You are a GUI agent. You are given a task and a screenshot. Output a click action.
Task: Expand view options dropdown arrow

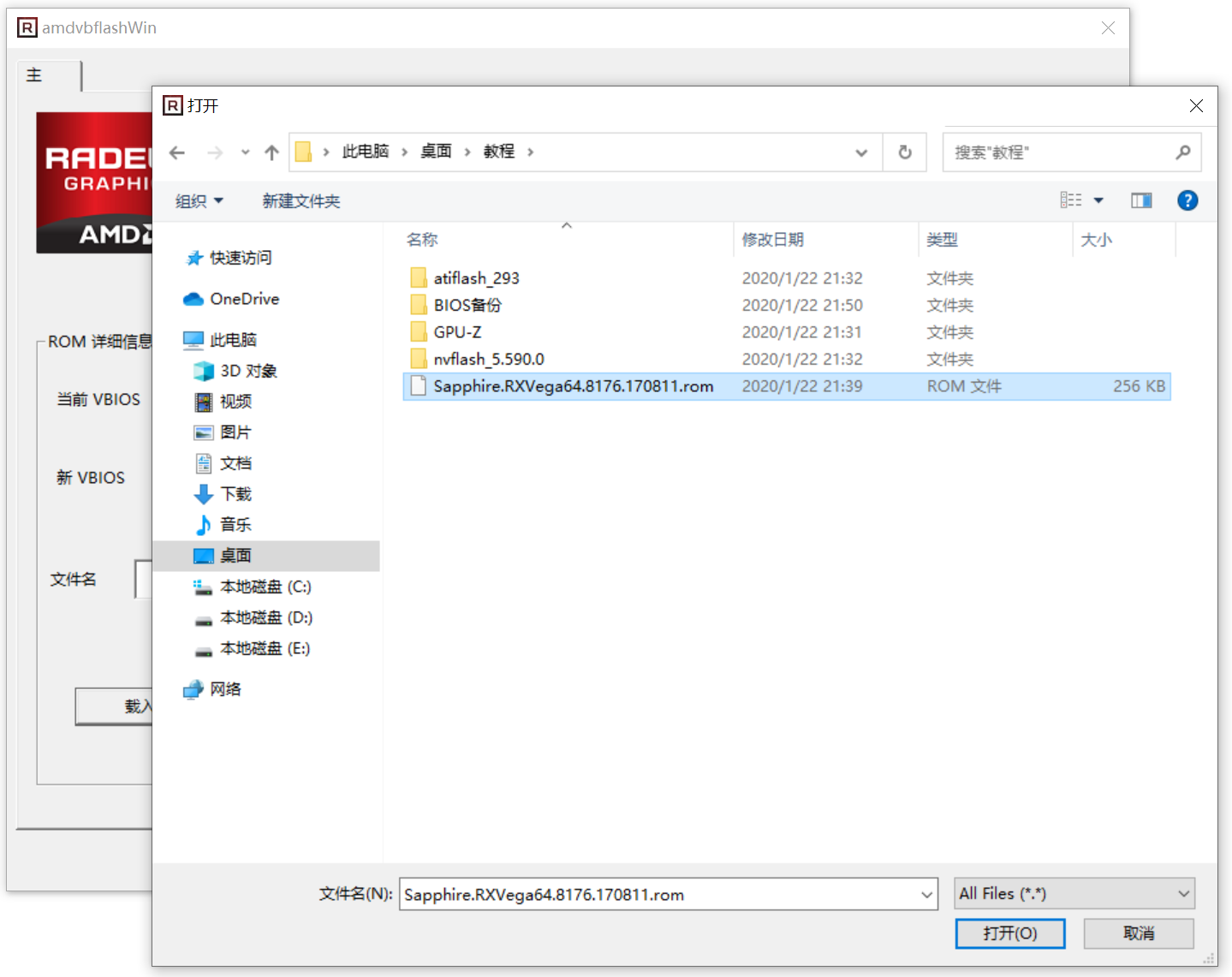point(1099,200)
